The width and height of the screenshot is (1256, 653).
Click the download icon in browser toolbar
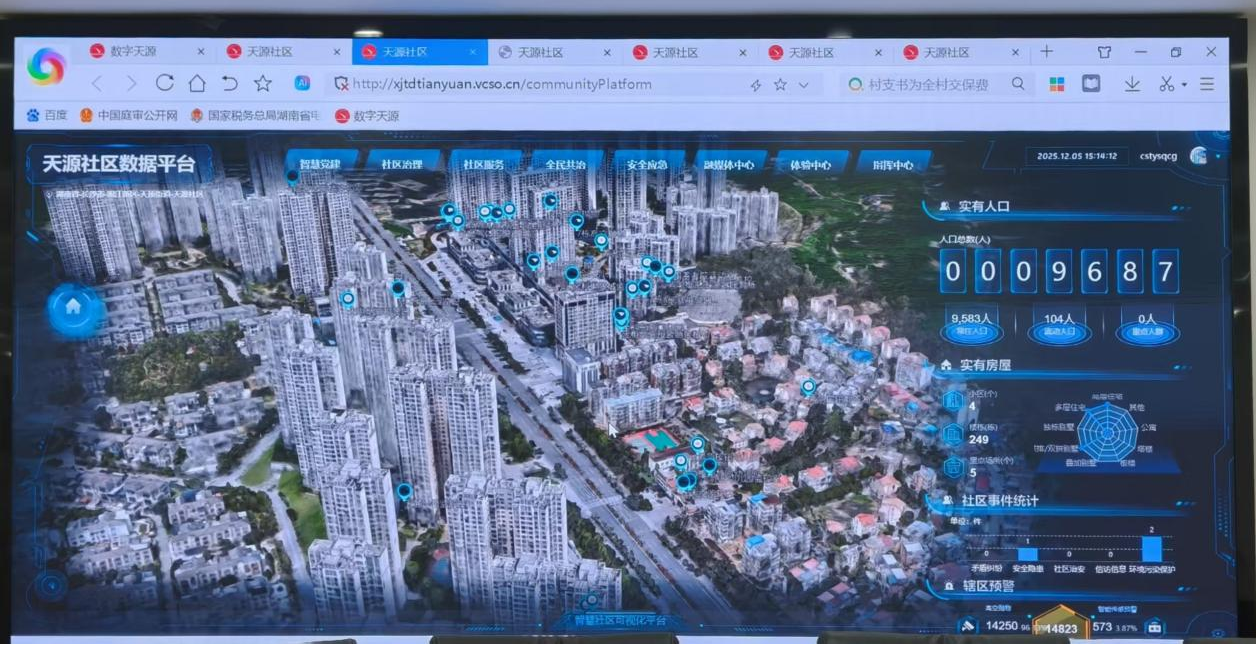(1132, 84)
